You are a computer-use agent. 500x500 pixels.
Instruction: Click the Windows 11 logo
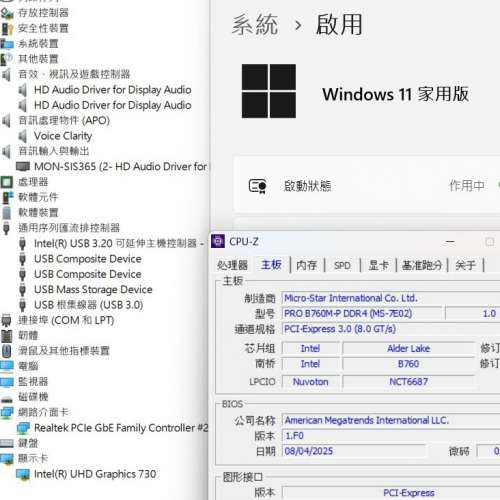(269, 91)
